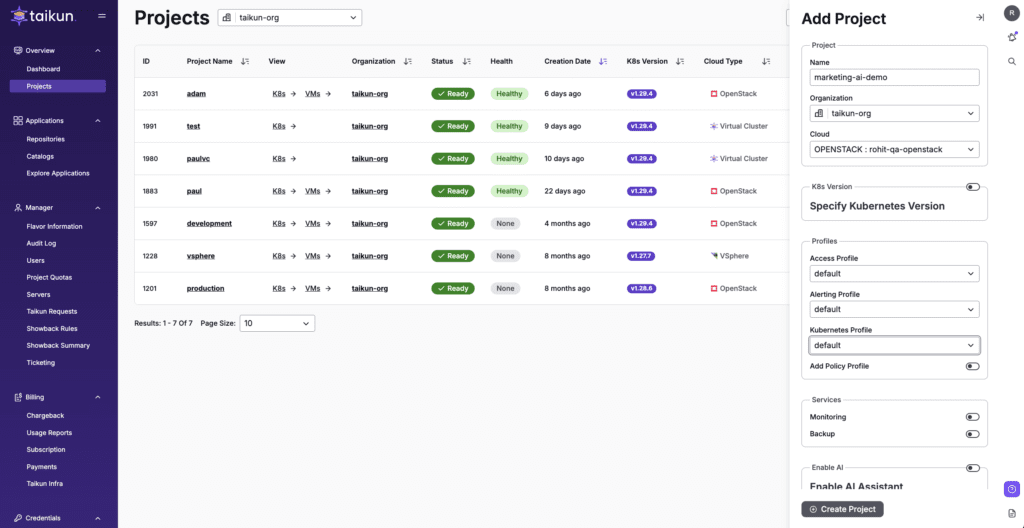Collapse the Add Project side panel
This screenshot has height=528, width=1024.
click(x=980, y=18)
